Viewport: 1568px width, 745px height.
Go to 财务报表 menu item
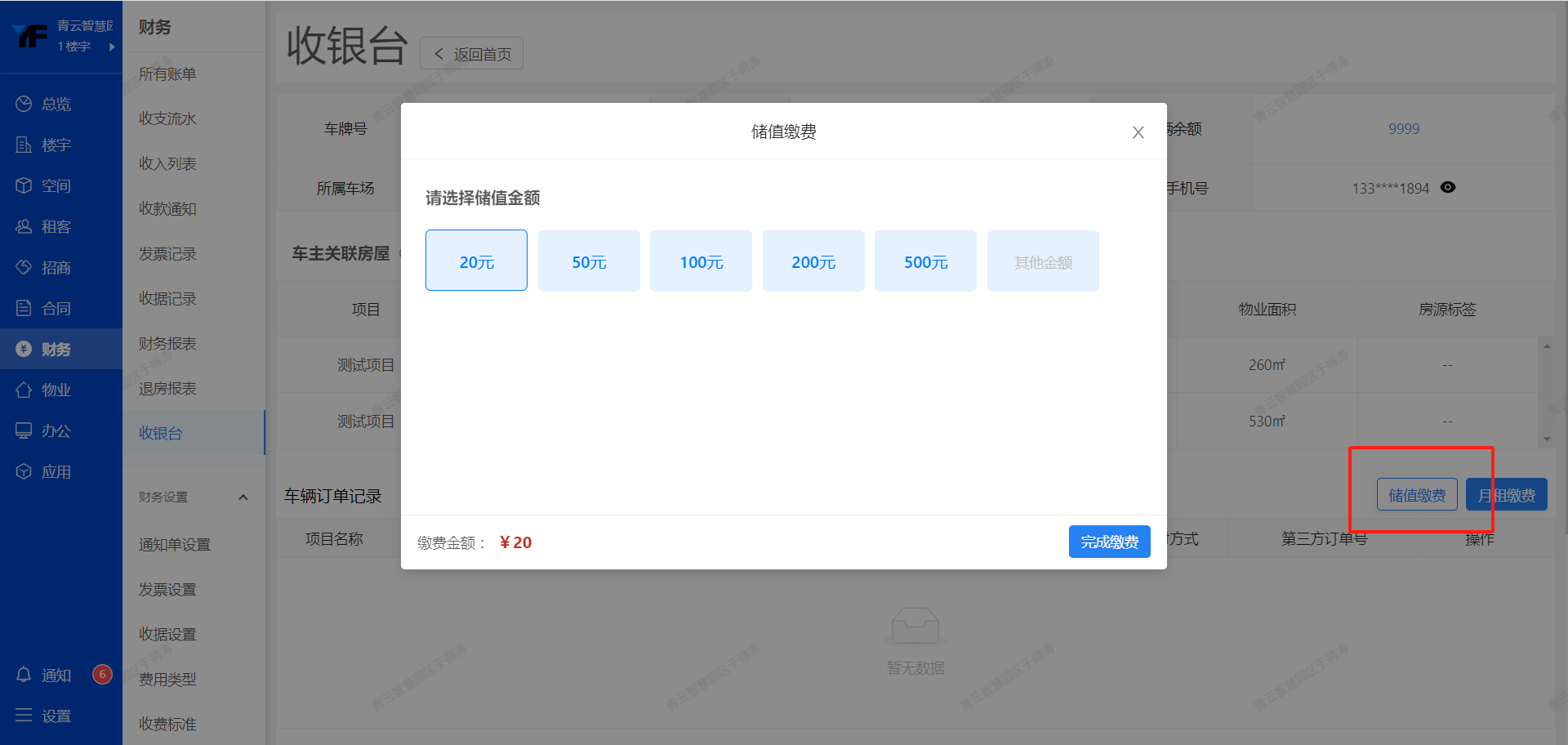coord(167,343)
